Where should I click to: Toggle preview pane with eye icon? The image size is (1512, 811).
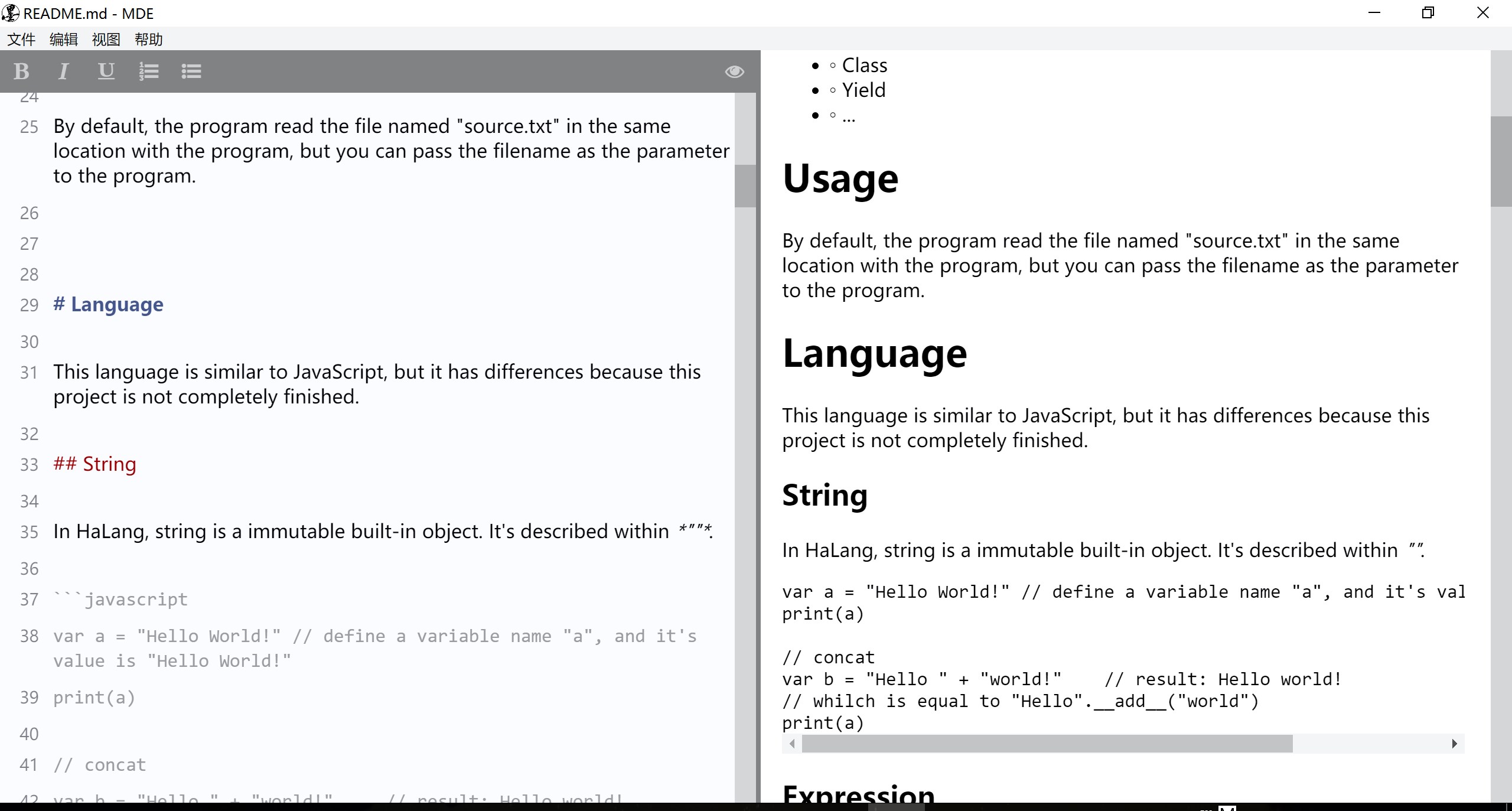(x=734, y=71)
